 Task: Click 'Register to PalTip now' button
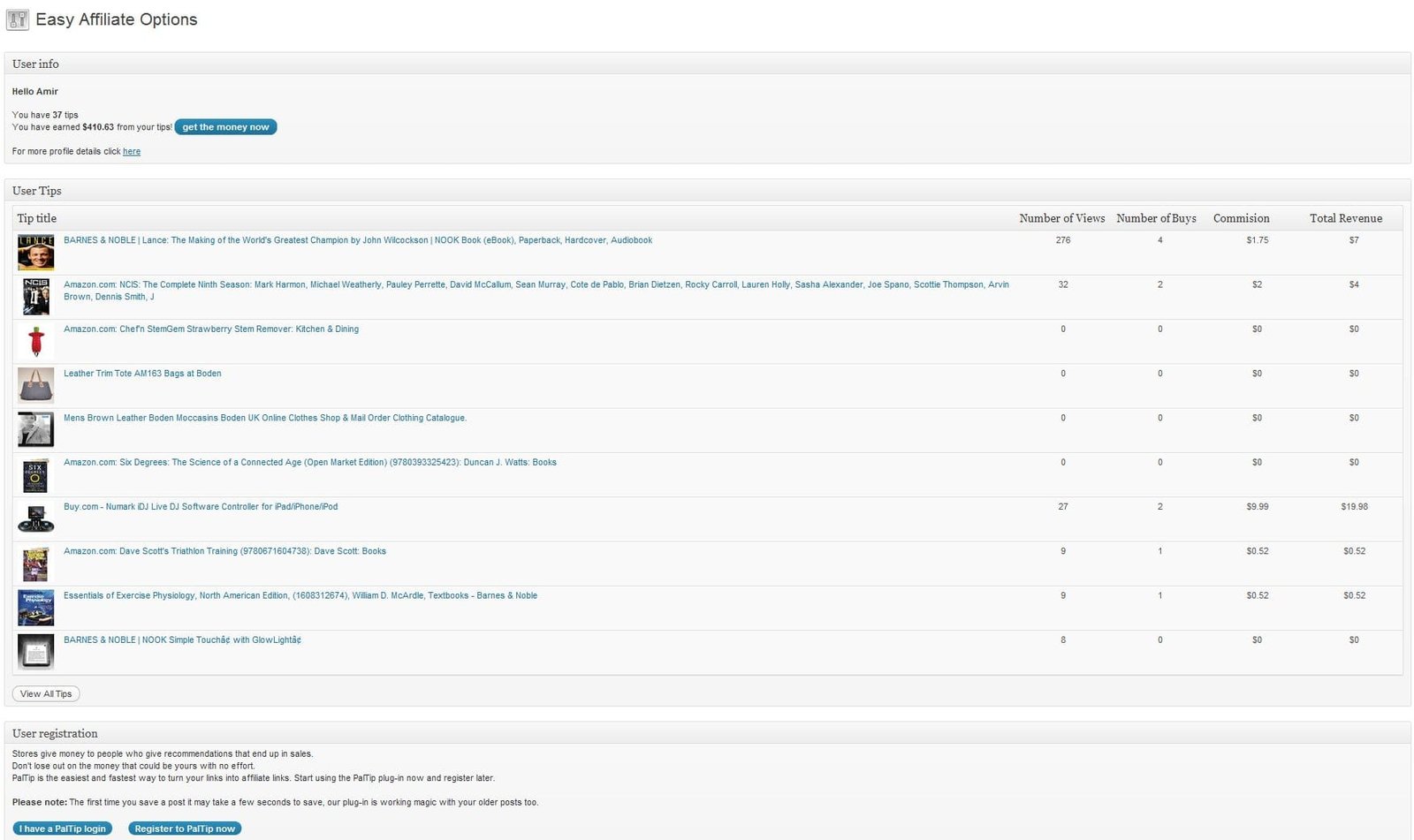pos(185,829)
